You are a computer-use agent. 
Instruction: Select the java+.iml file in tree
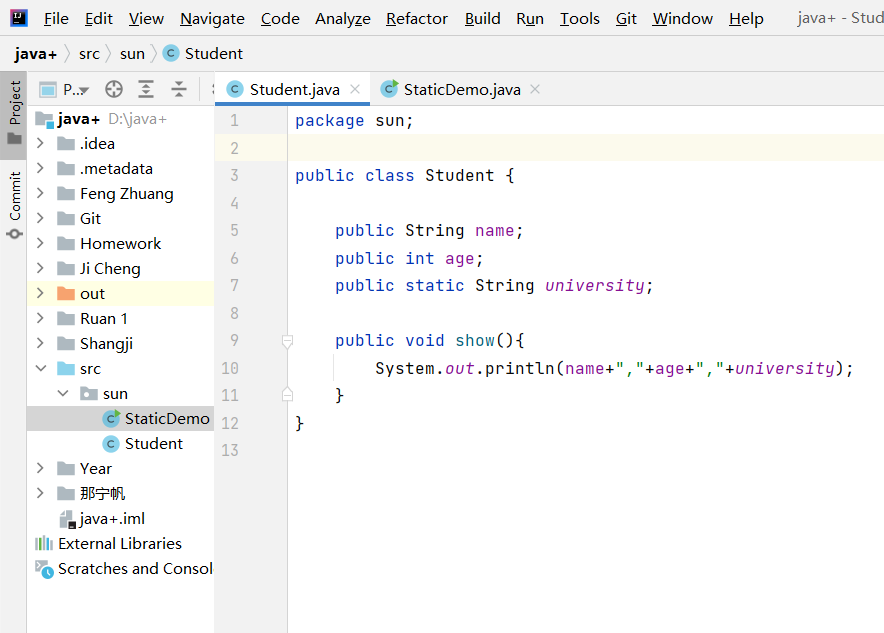pyautogui.click(x=112, y=518)
